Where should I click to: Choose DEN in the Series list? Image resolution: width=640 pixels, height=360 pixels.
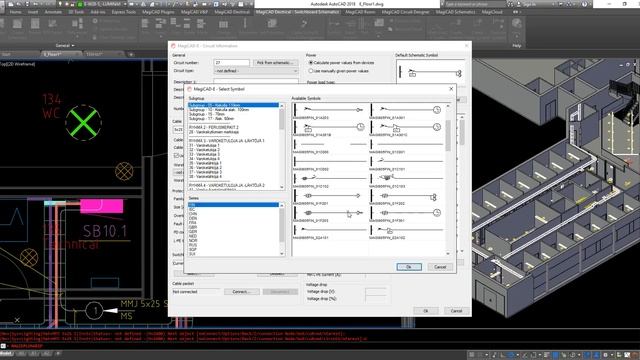click(193, 218)
